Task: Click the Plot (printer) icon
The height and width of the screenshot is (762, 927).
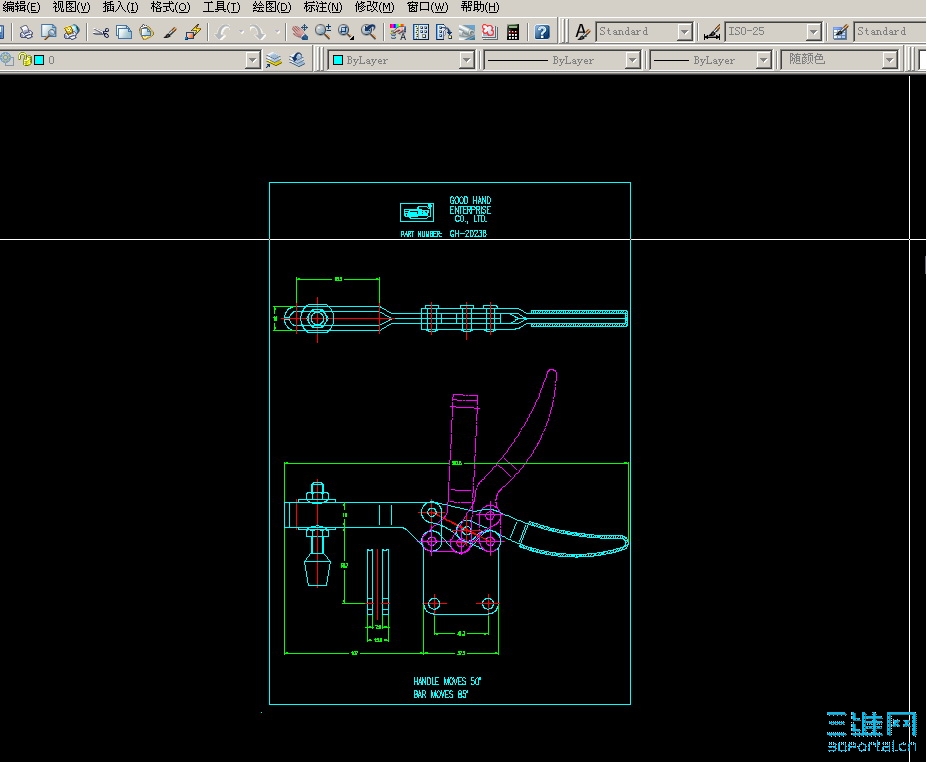Action: [x=25, y=32]
